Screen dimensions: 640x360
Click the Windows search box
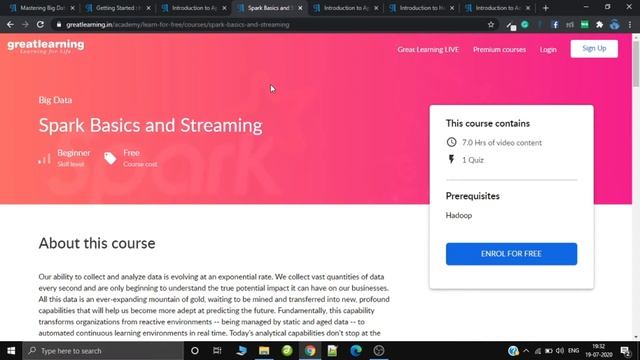[x=103, y=351]
